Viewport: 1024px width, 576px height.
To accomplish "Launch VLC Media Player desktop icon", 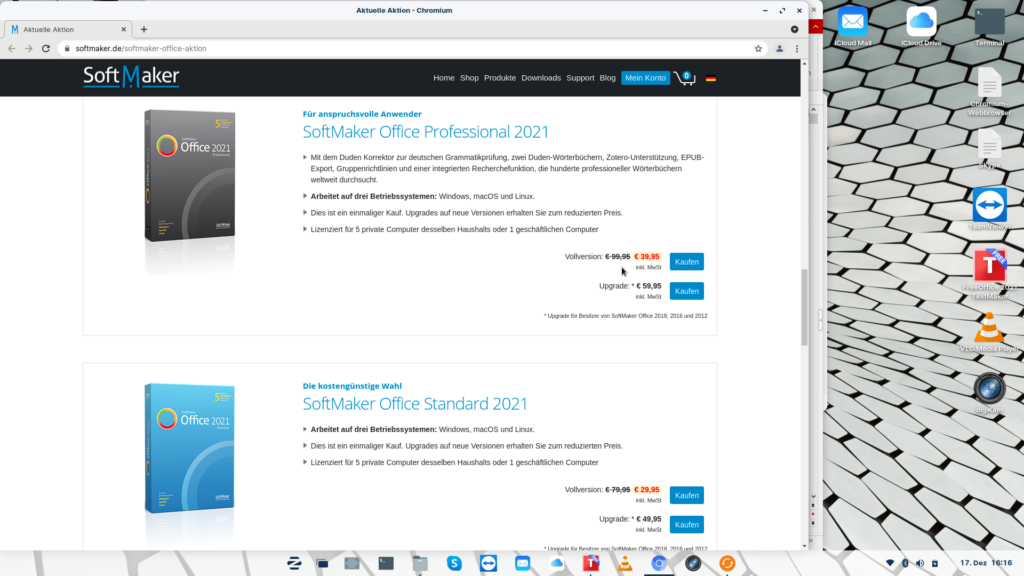I will pyautogui.click(x=989, y=330).
